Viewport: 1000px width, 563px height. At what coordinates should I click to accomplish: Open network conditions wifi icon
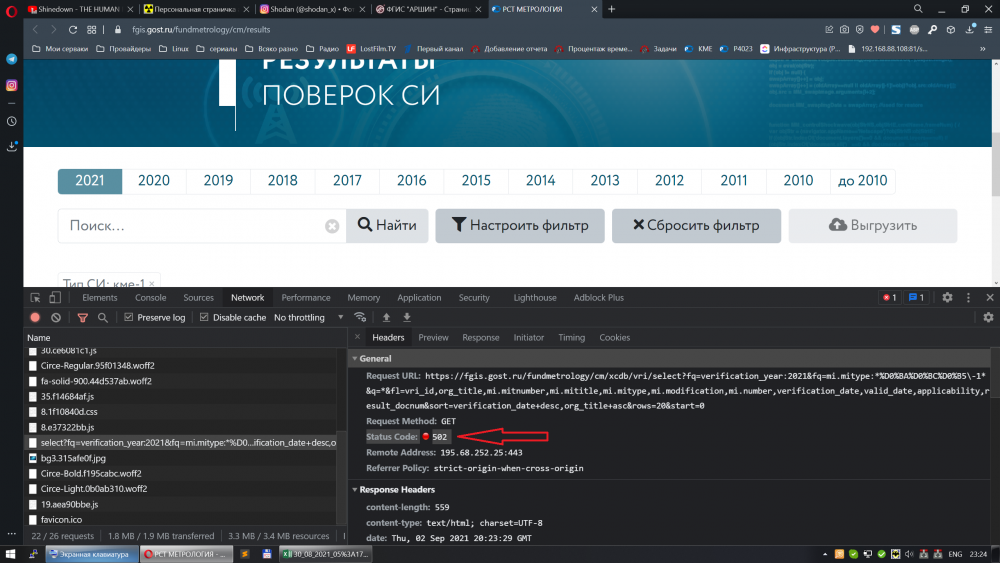360,318
